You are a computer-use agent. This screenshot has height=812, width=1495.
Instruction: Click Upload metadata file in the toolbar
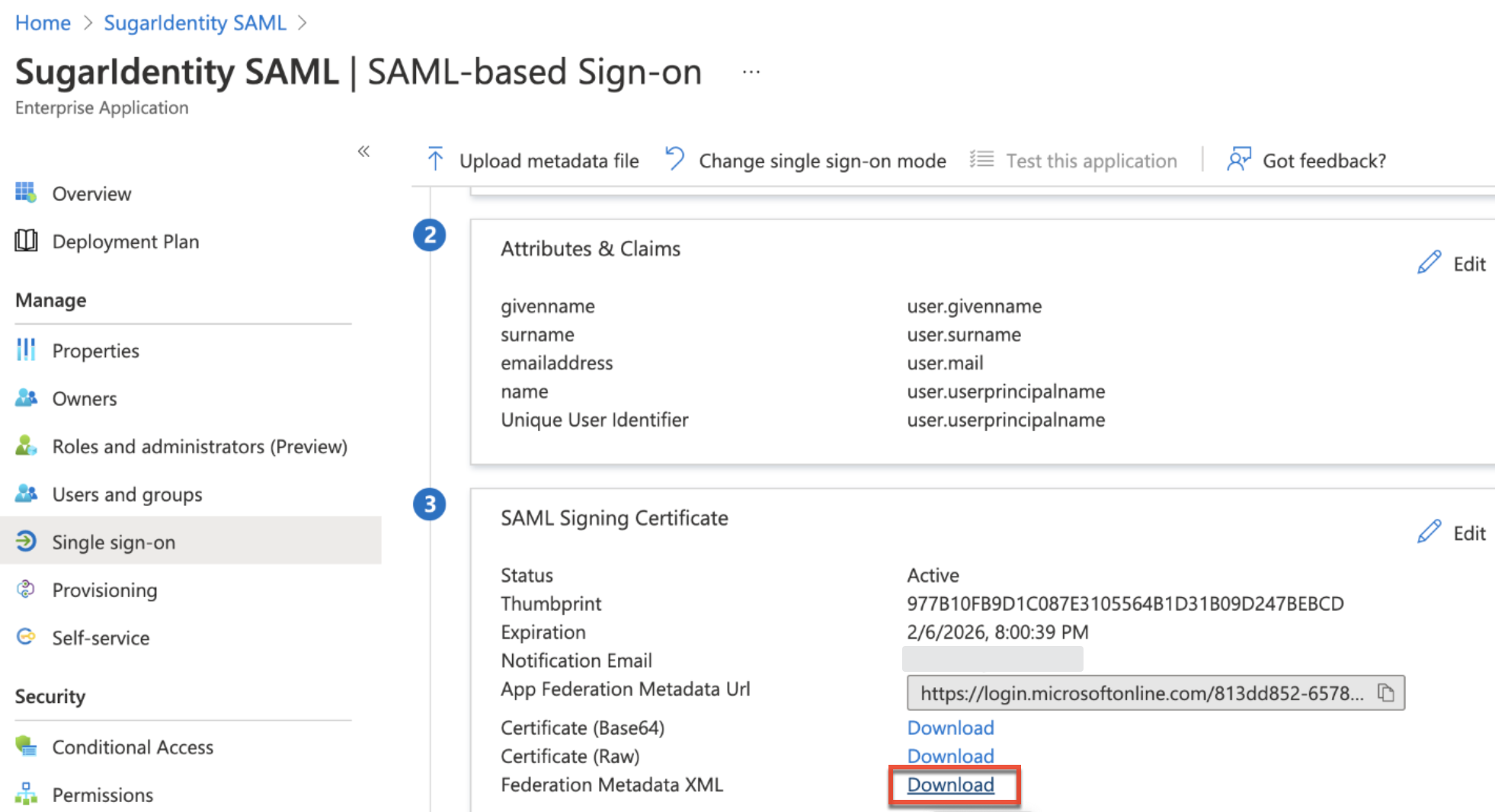point(532,160)
